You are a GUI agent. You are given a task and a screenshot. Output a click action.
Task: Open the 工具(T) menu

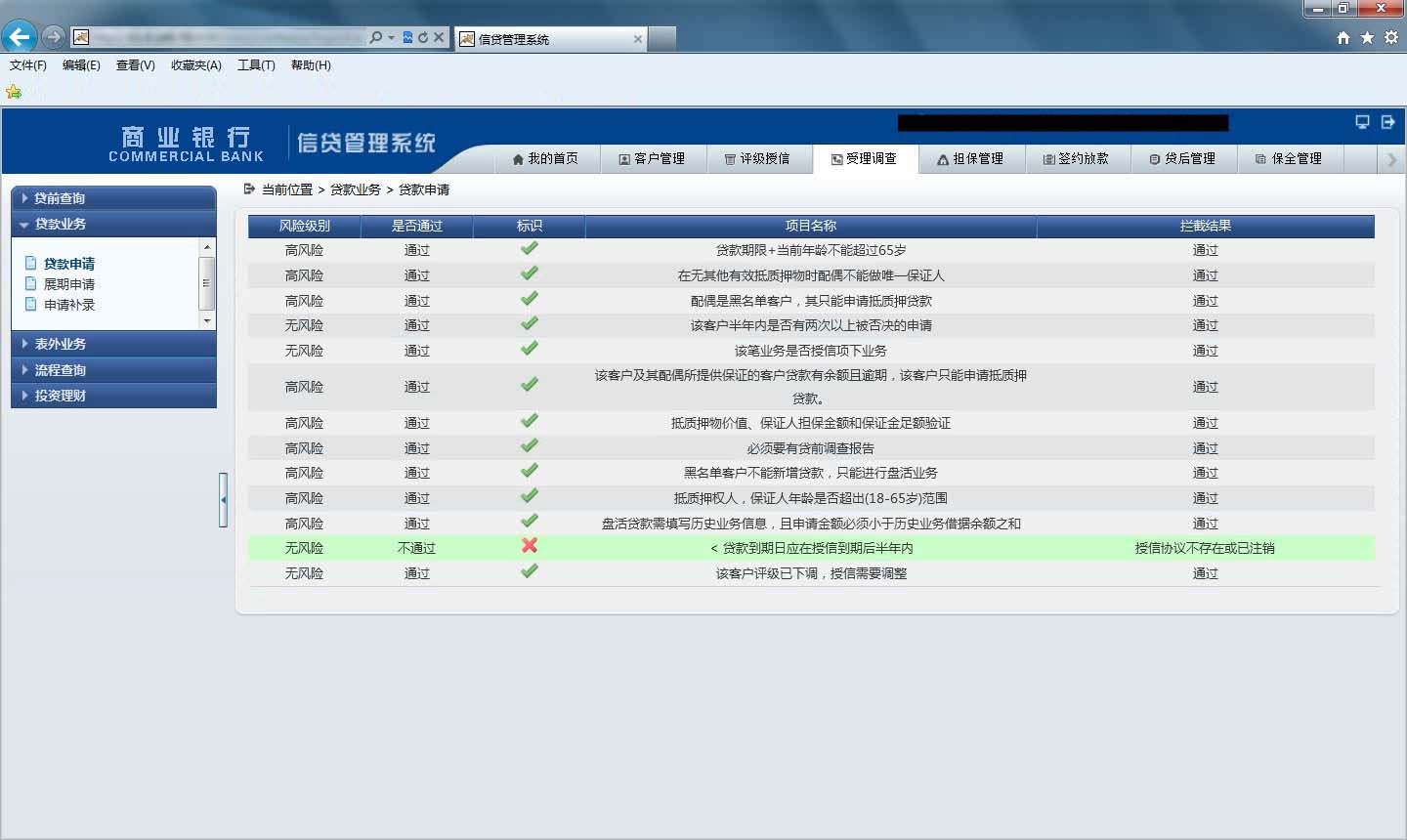256,65
